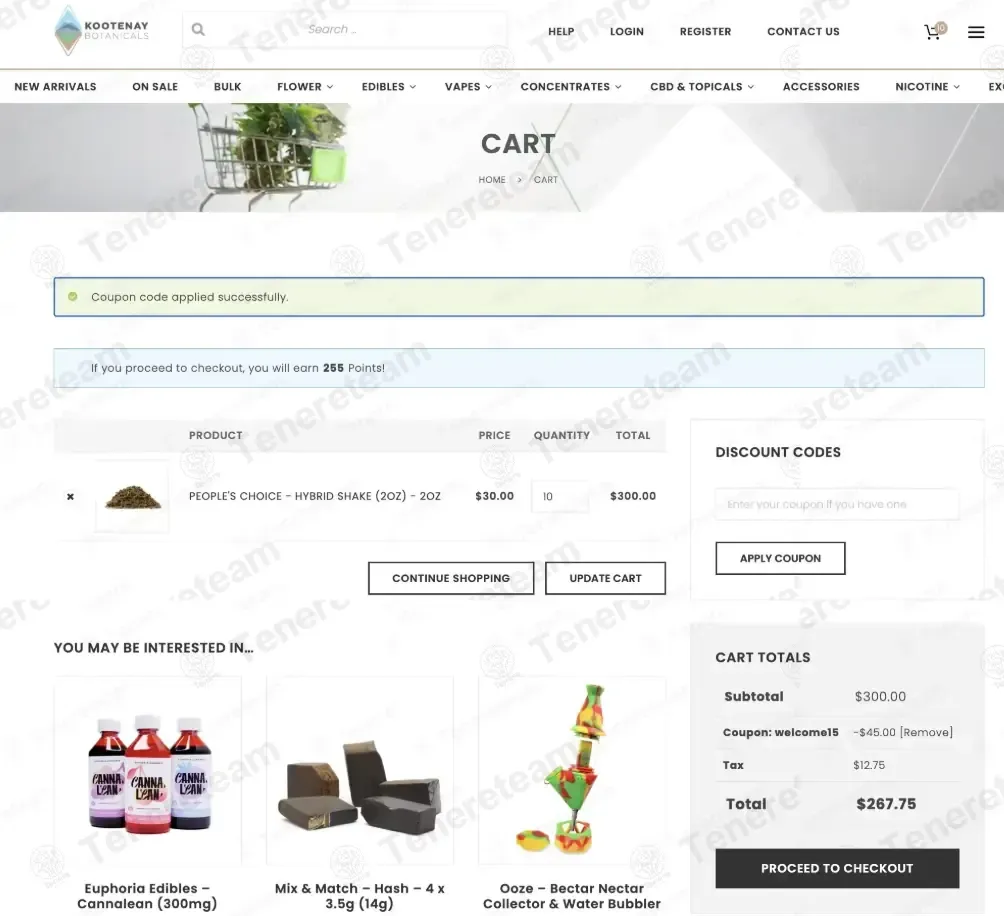Screen dimensions: 1004x916
Task: Click the $267.75 total amount
Action: click(886, 804)
